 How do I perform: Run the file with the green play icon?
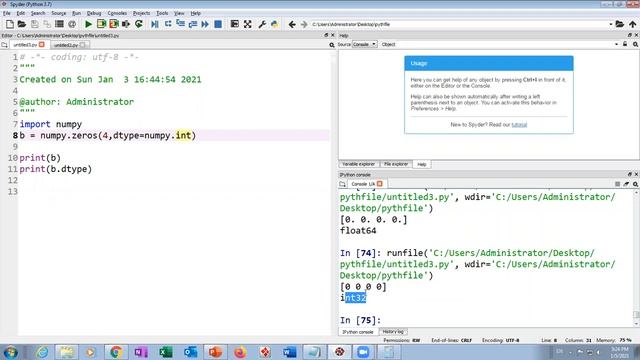[x=88, y=24]
